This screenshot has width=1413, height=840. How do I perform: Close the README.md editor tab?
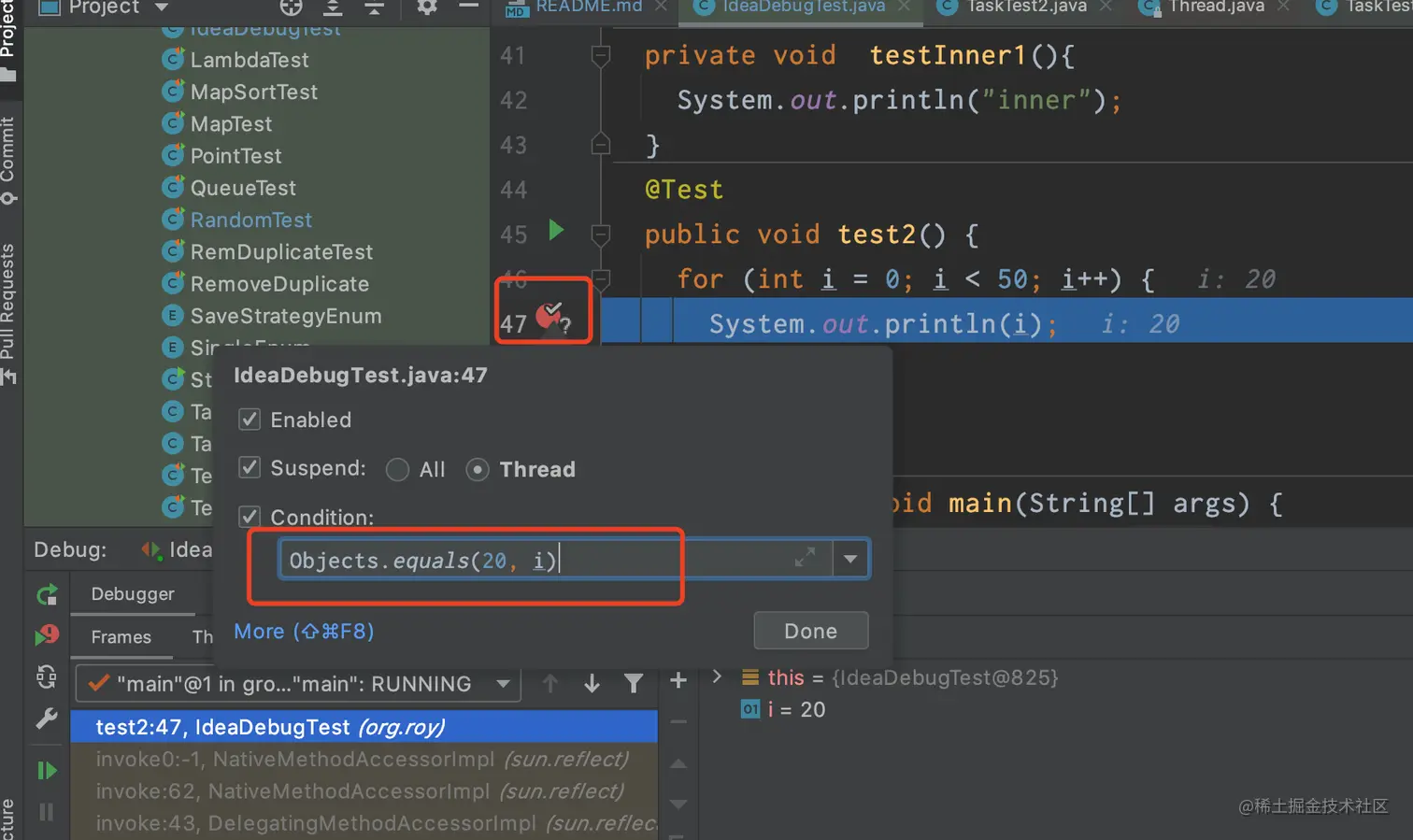[x=661, y=7]
